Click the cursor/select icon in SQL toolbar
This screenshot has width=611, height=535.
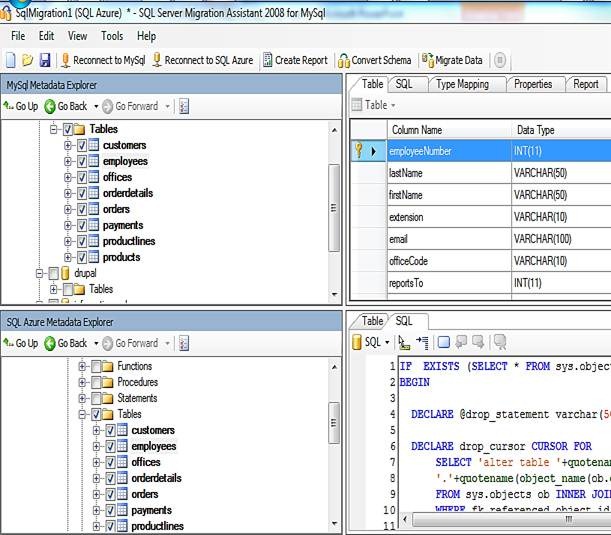pyautogui.click(x=404, y=343)
